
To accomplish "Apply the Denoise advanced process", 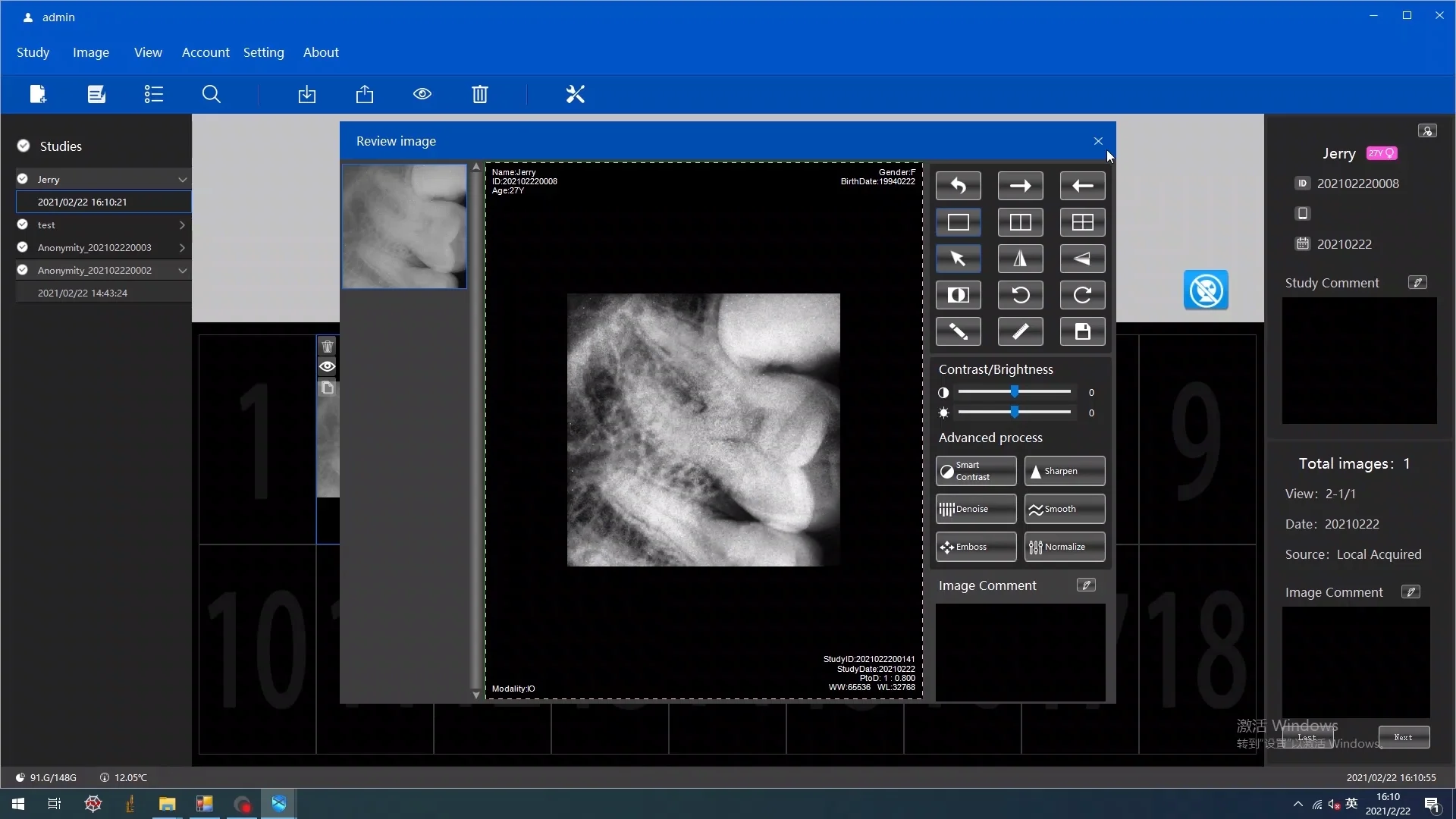I will (x=975, y=509).
